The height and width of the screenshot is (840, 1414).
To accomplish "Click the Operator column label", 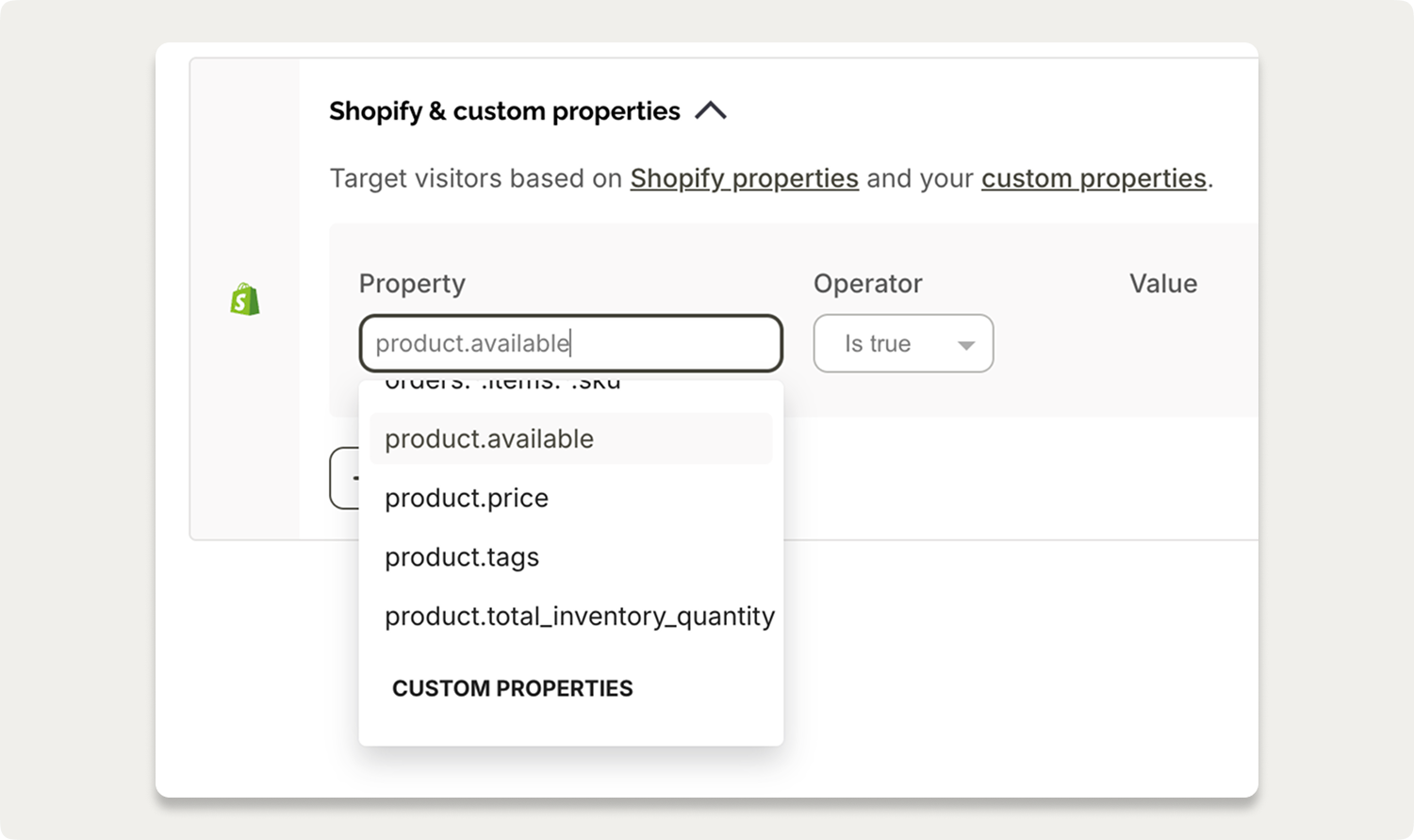I will point(867,284).
